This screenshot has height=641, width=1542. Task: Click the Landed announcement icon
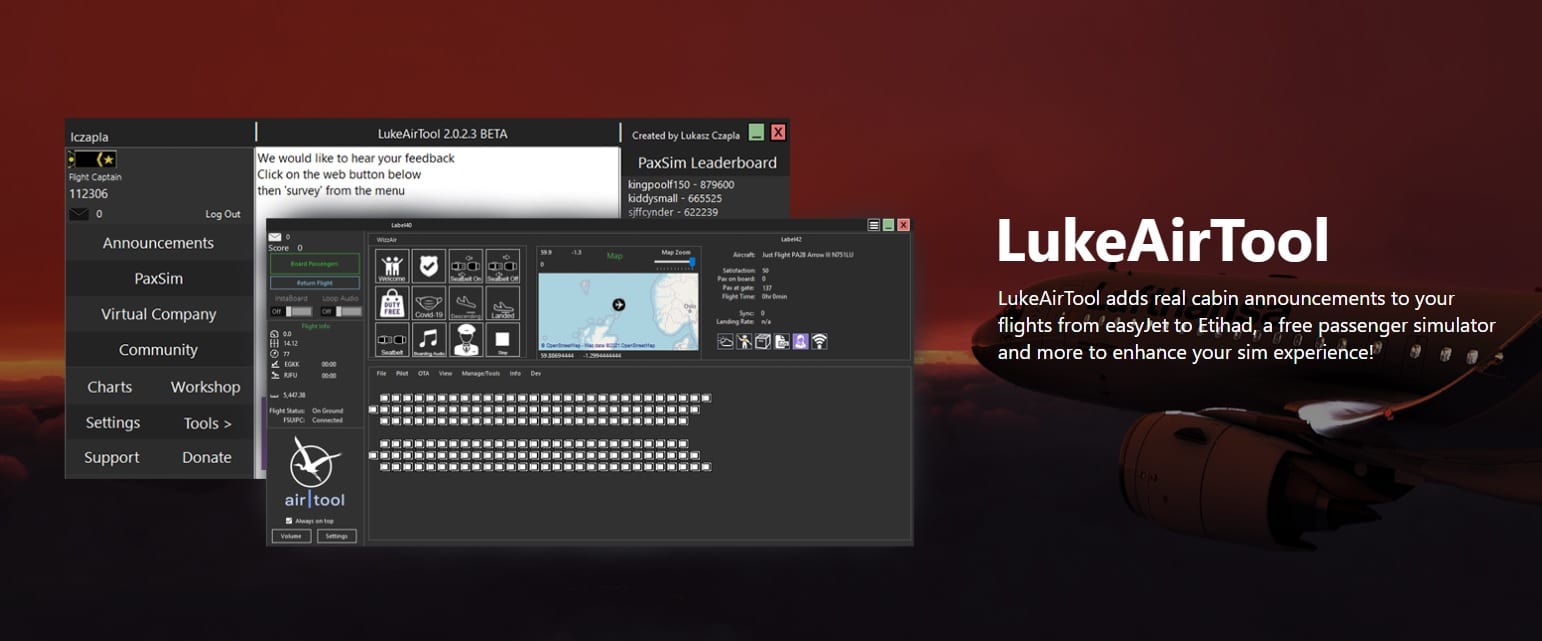(503, 303)
